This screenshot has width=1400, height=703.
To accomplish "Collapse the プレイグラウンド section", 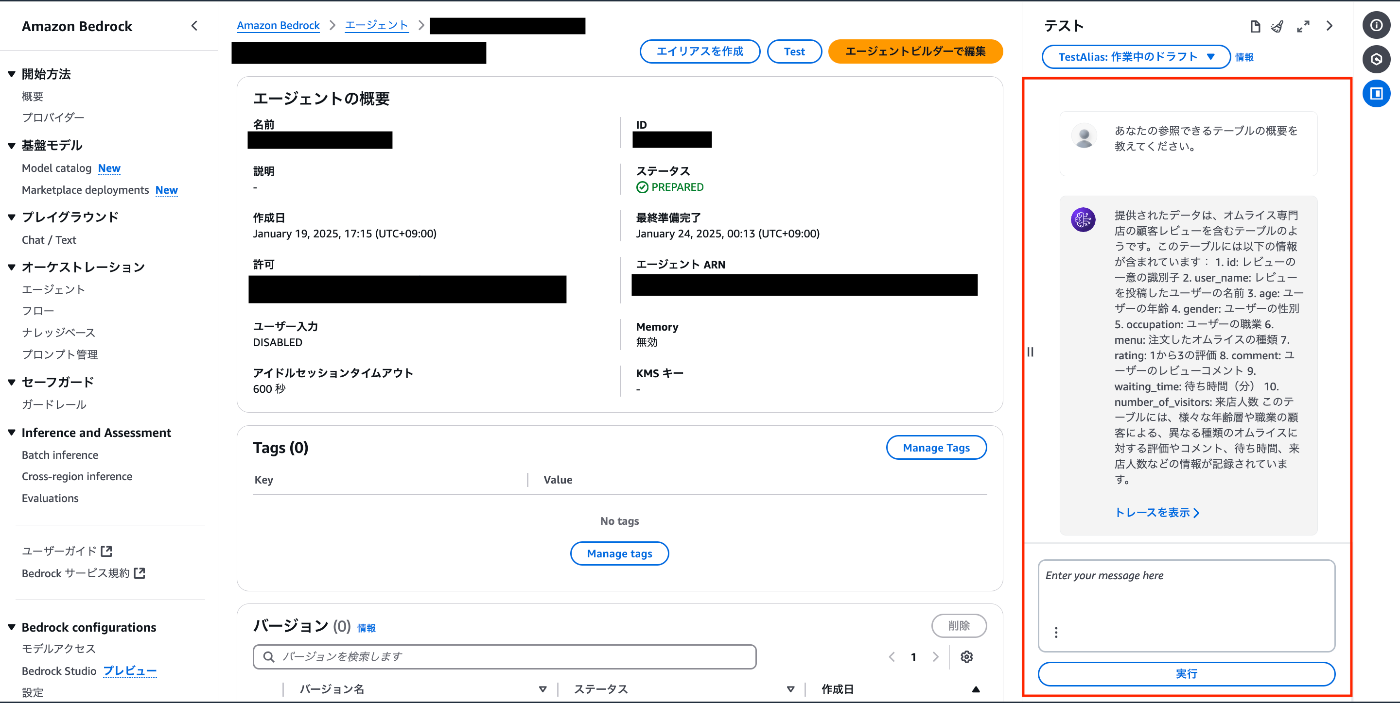I will pyautogui.click(x=11, y=217).
